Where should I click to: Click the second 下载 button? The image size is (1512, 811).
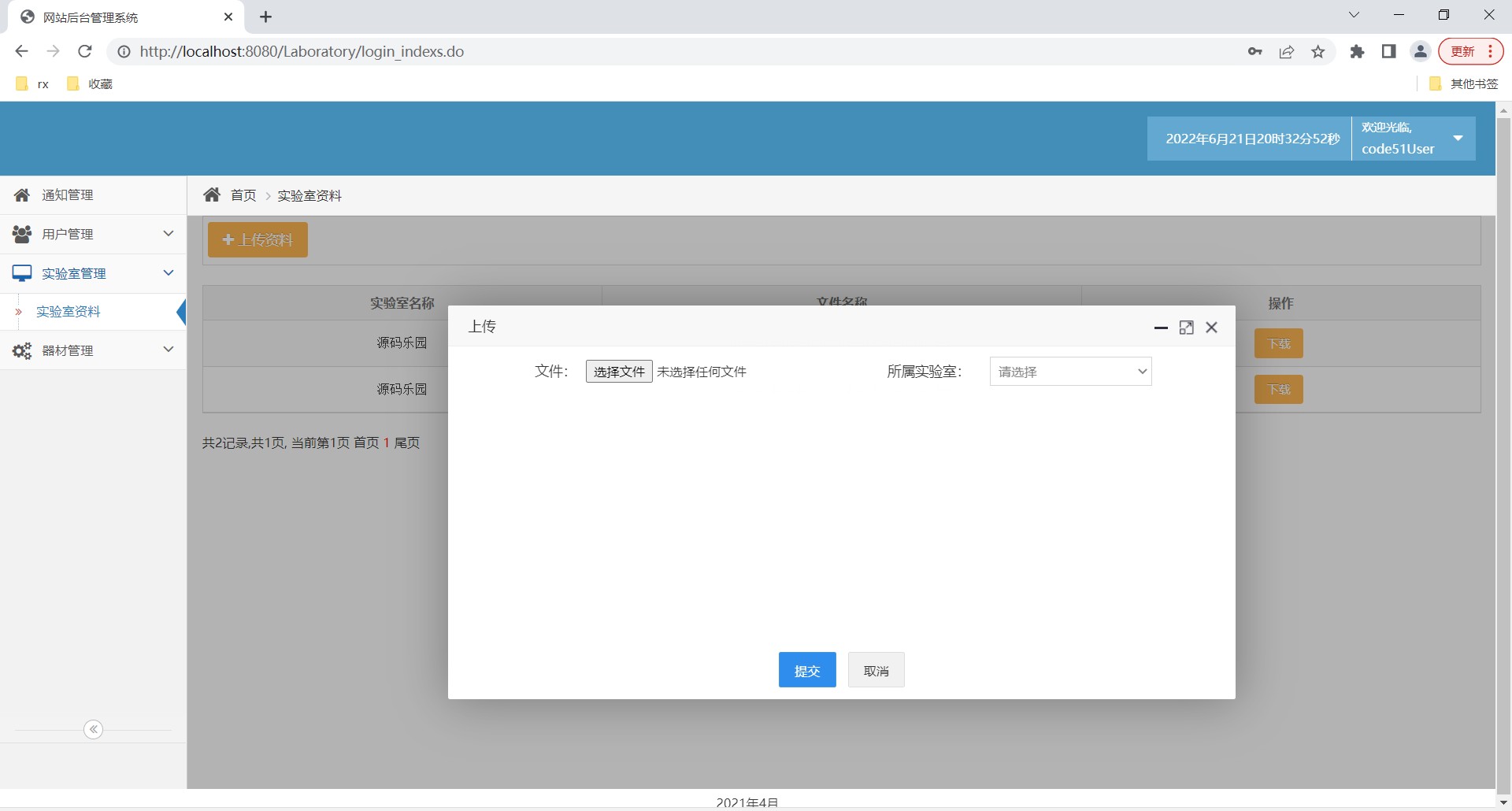[x=1279, y=390]
